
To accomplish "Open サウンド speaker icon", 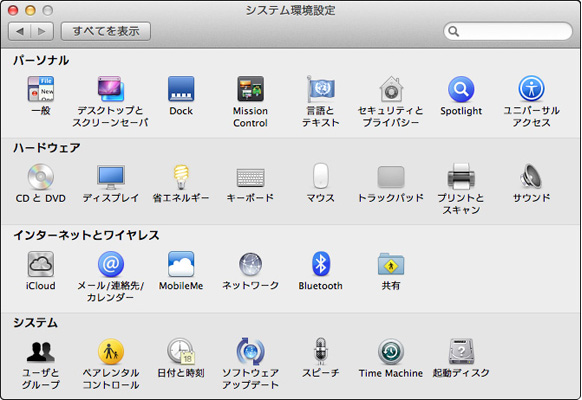I will click(x=531, y=177).
